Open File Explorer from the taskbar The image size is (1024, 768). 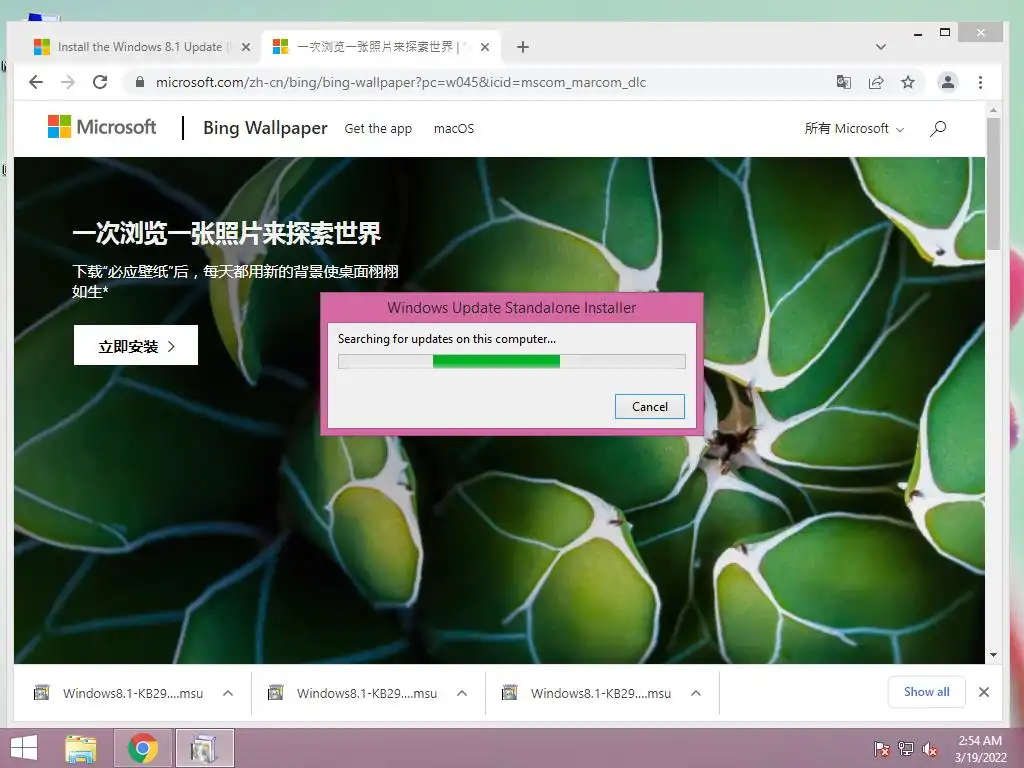tap(81, 748)
